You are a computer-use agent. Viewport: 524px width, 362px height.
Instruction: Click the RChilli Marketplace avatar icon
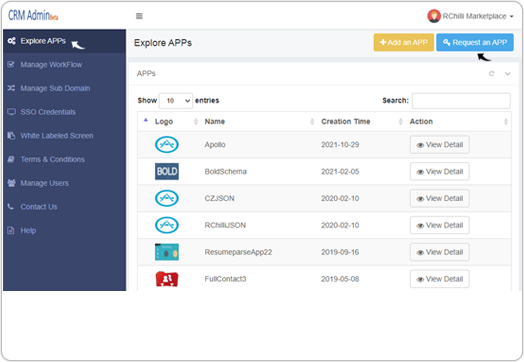pyautogui.click(x=434, y=16)
